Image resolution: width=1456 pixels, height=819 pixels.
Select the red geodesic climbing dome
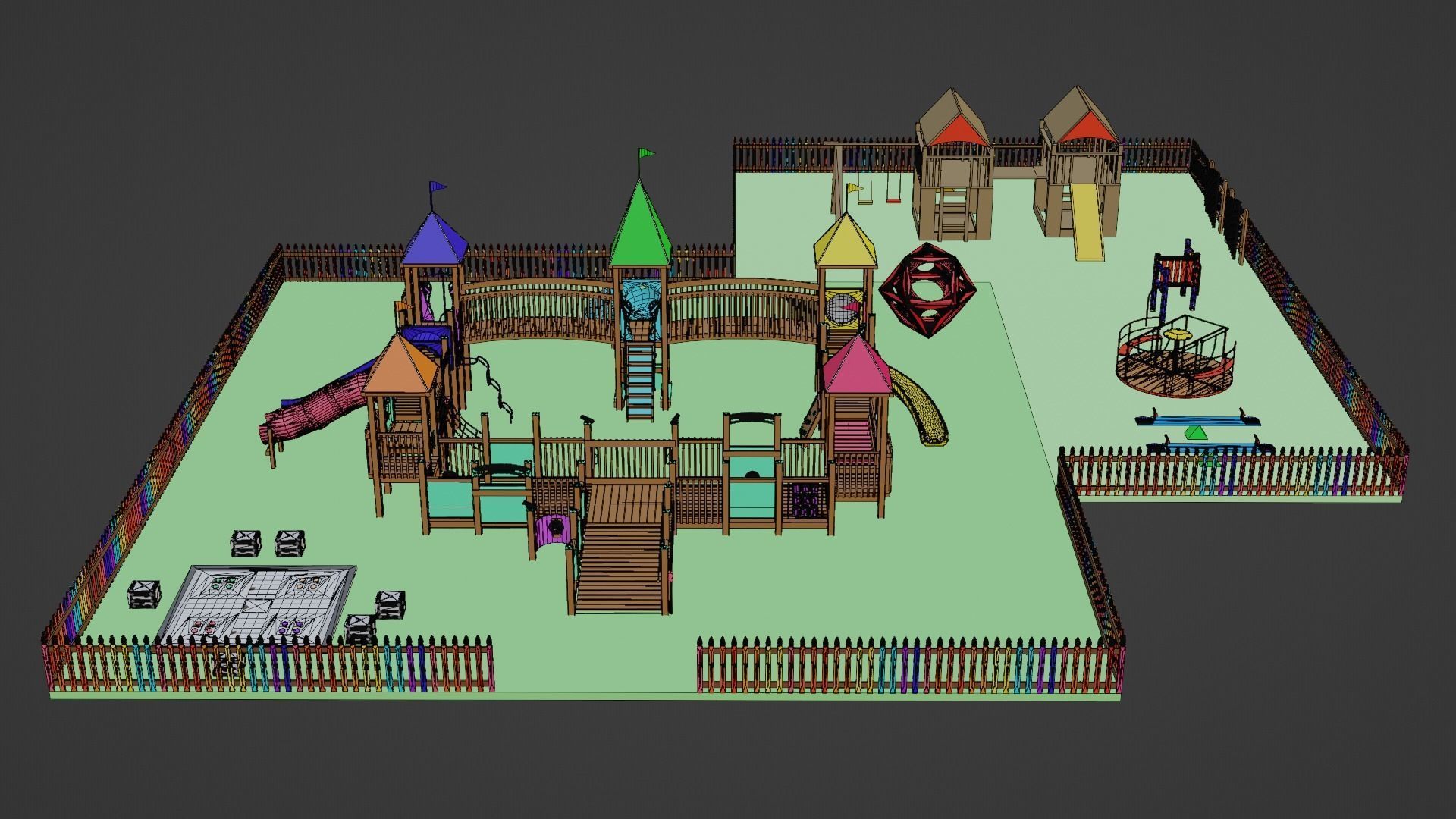(928, 290)
